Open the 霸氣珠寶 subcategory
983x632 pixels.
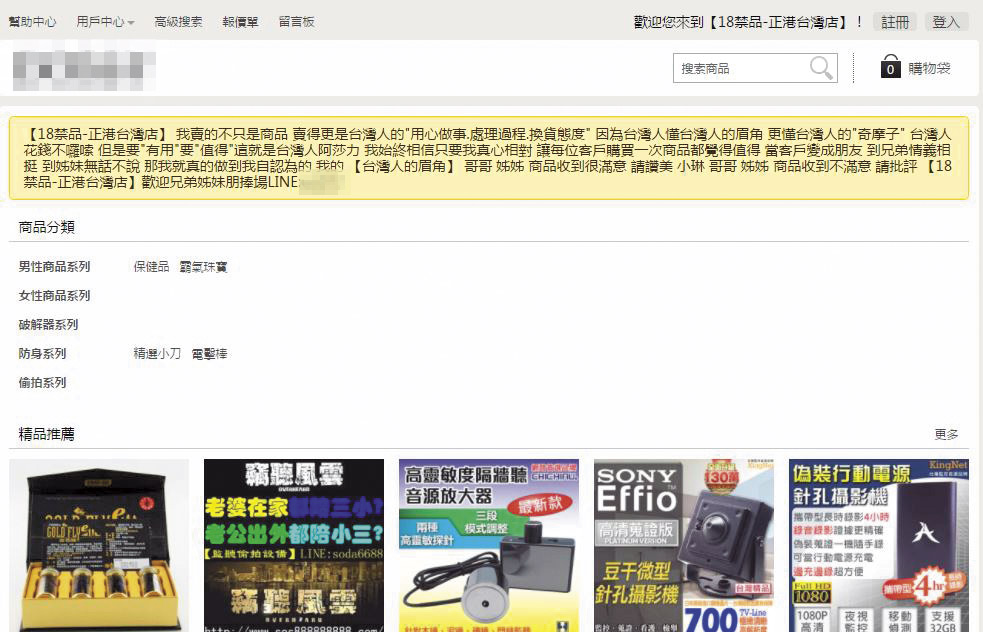coord(203,266)
